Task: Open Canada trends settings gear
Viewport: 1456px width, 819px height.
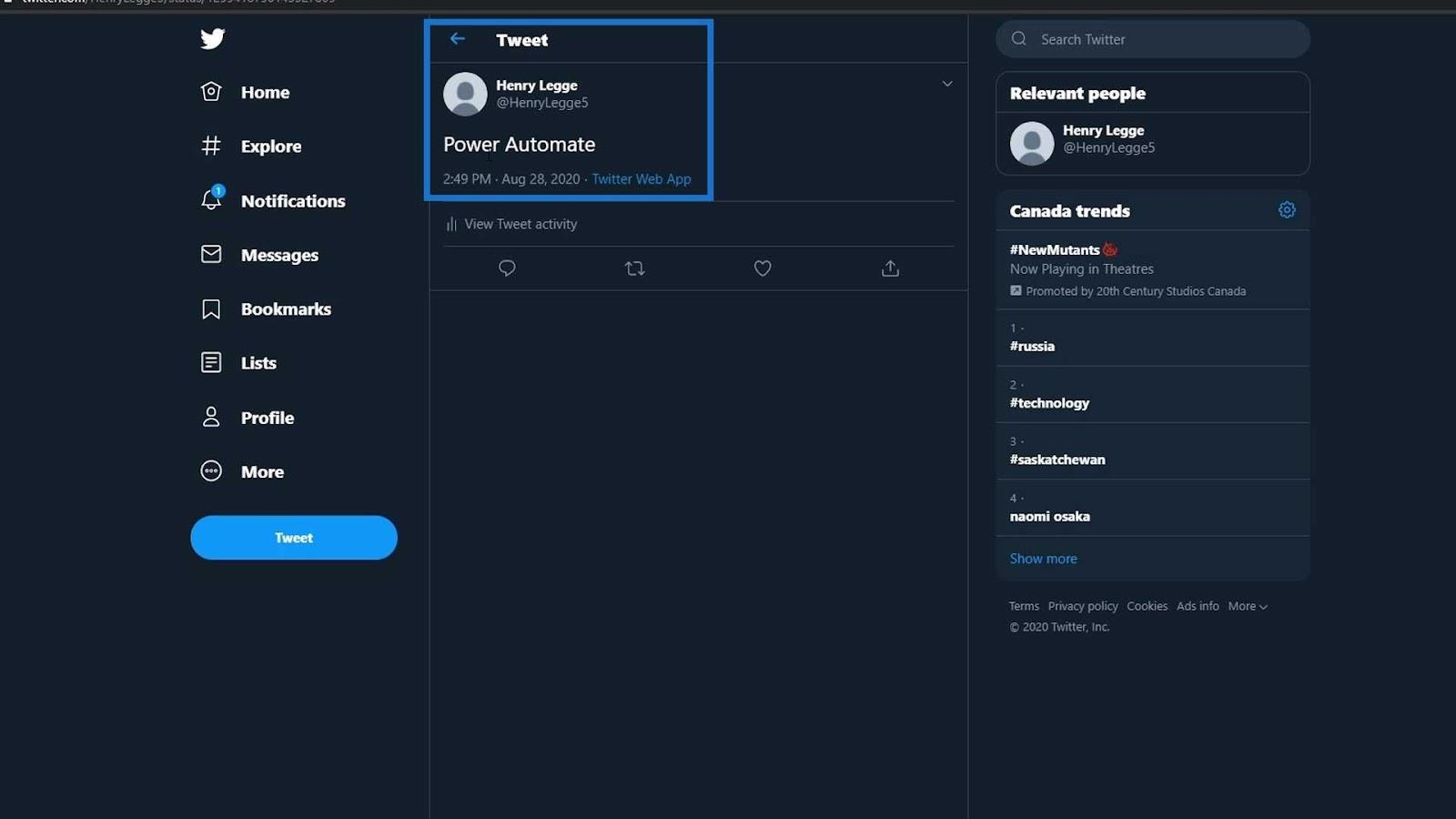Action: [x=1287, y=210]
